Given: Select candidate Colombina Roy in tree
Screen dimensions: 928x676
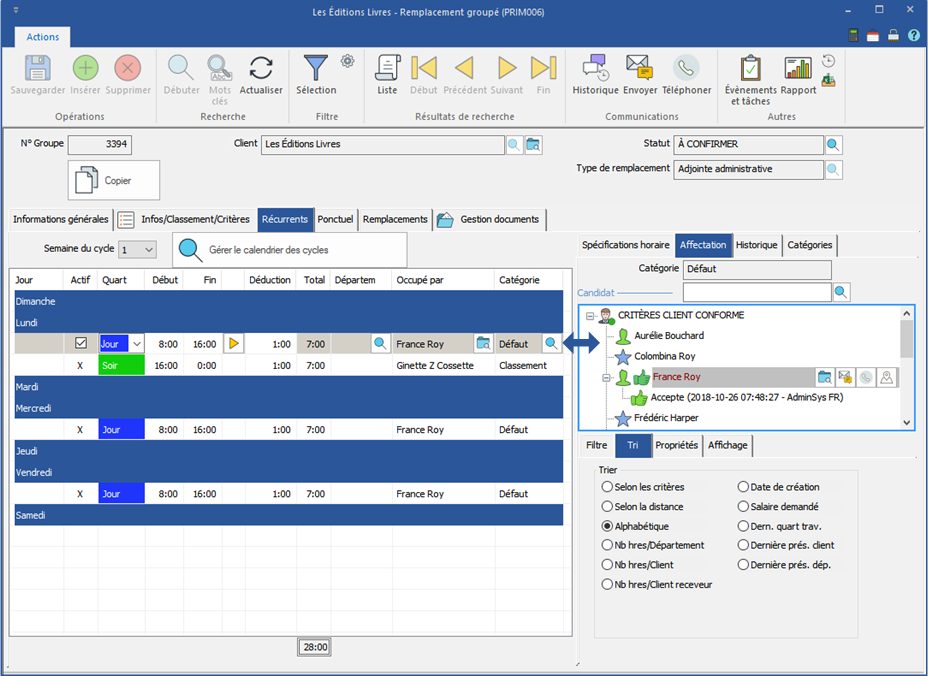Looking at the screenshot, I should pos(665,356).
